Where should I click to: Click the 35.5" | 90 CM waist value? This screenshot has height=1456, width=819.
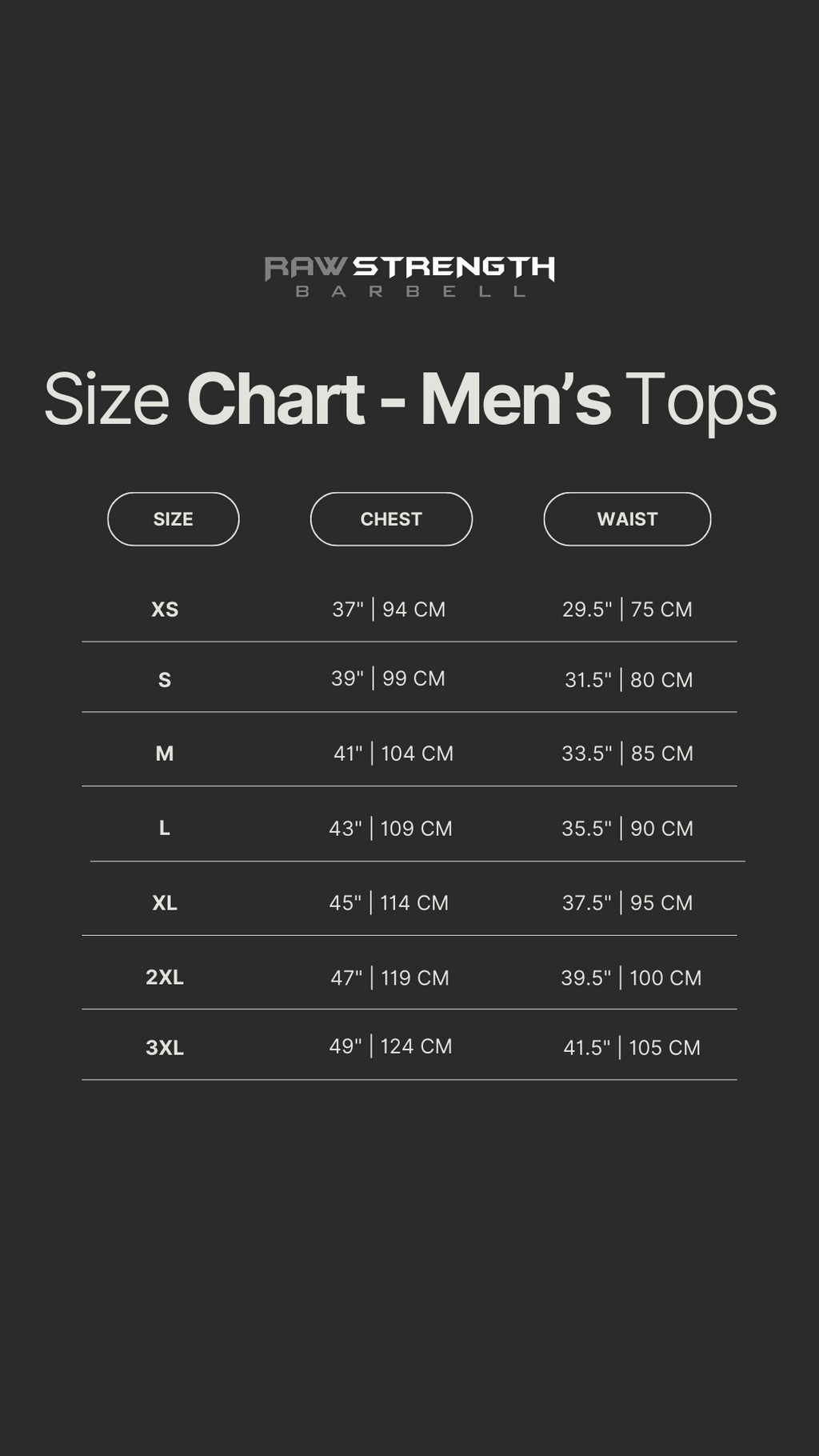pos(627,829)
